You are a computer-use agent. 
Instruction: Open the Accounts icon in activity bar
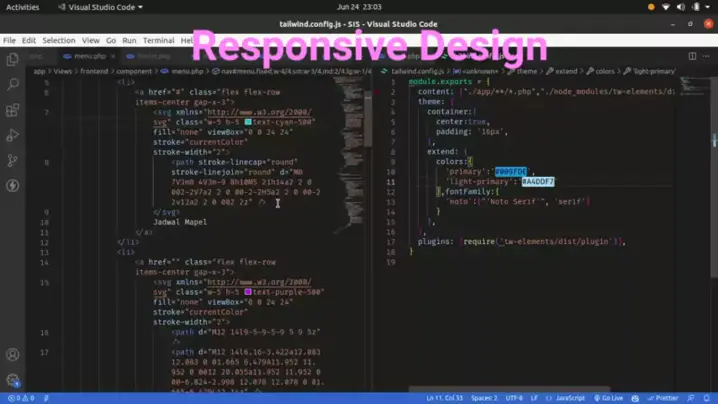tap(13, 354)
